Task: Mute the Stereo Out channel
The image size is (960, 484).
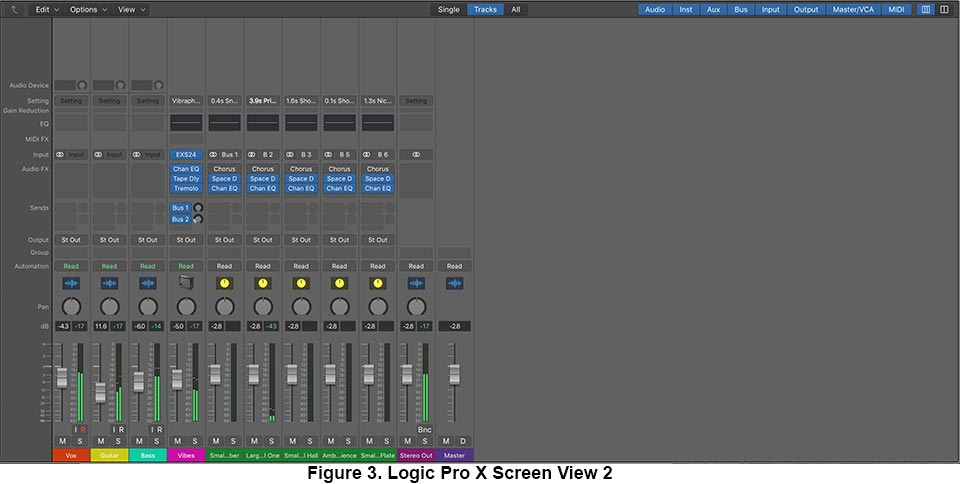Action: [407, 441]
